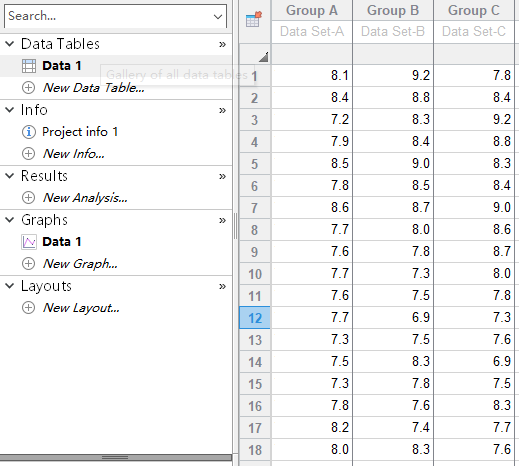The height and width of the screenshot is (466, 519).
Task: Open Layouts section double-arrow
Action: [222, 286]
